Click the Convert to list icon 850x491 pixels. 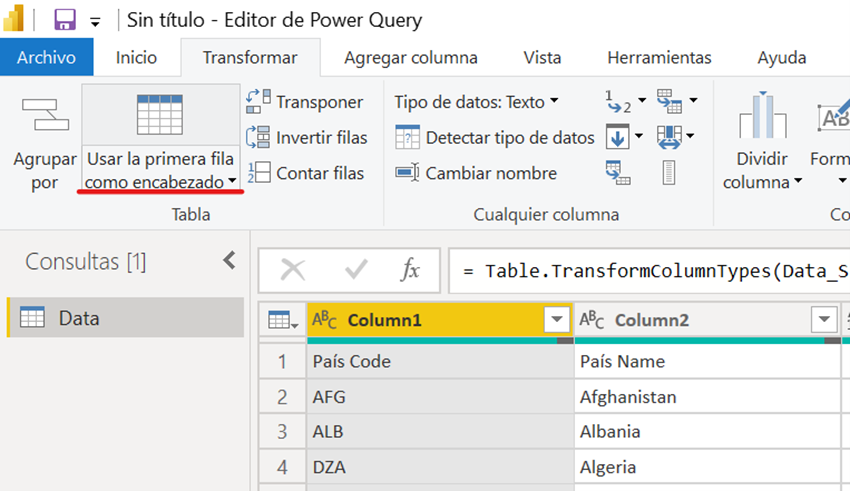click(669, 173)
